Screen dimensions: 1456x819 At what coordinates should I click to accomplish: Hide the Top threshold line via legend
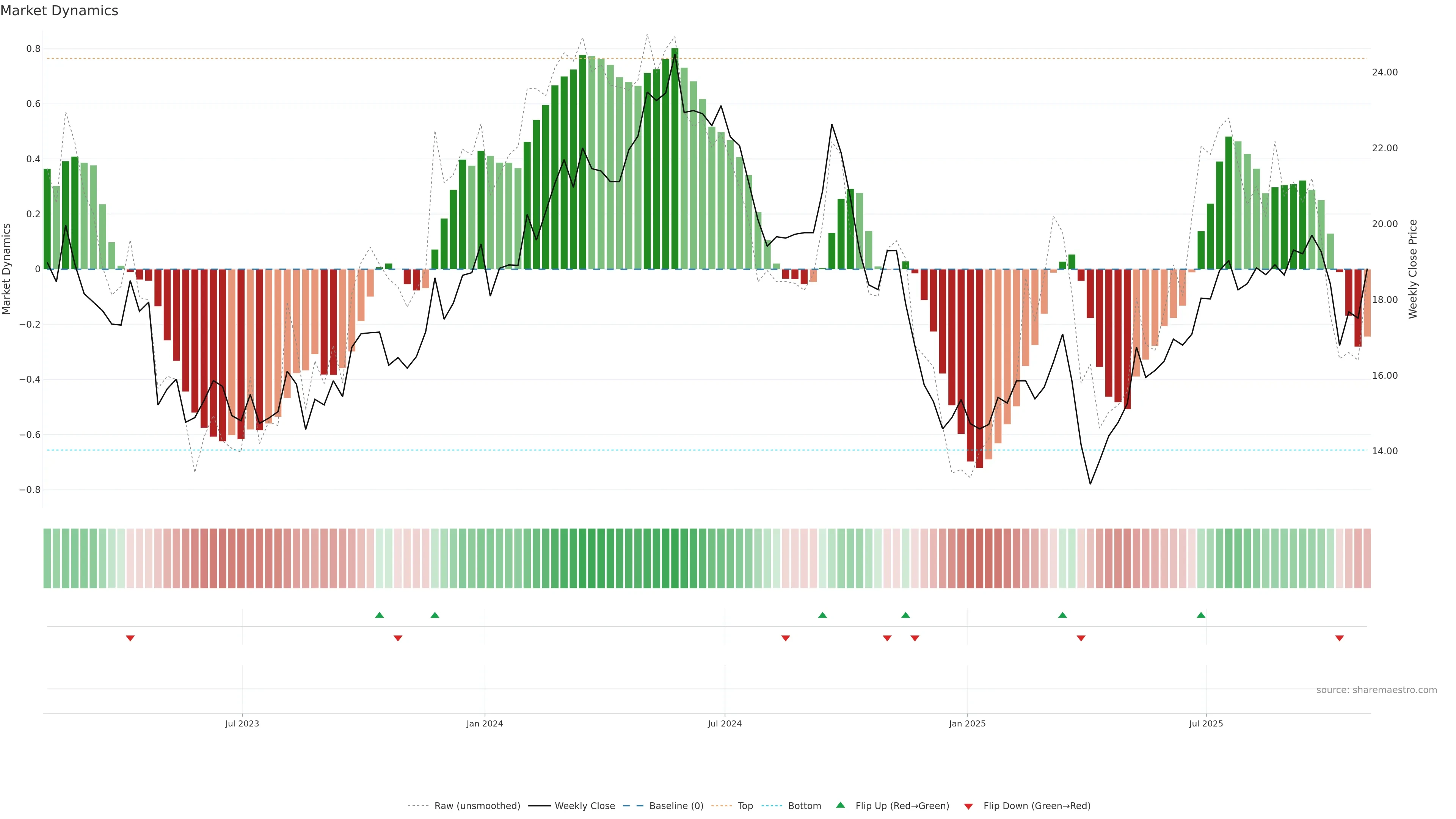click(x=745, y=806)
